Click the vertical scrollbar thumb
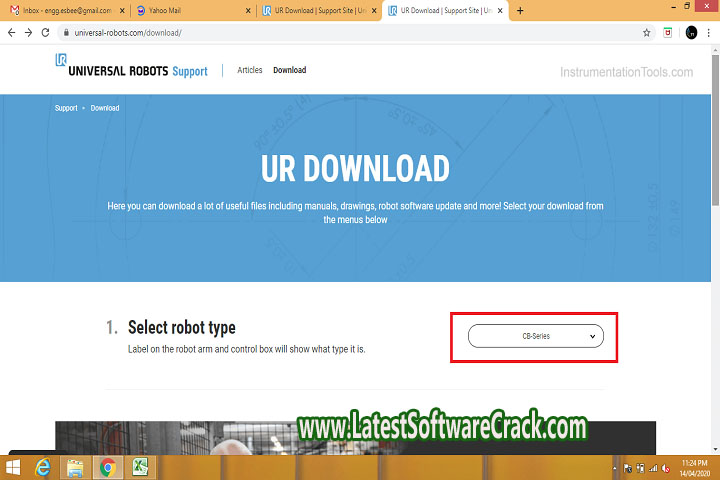 715,130
